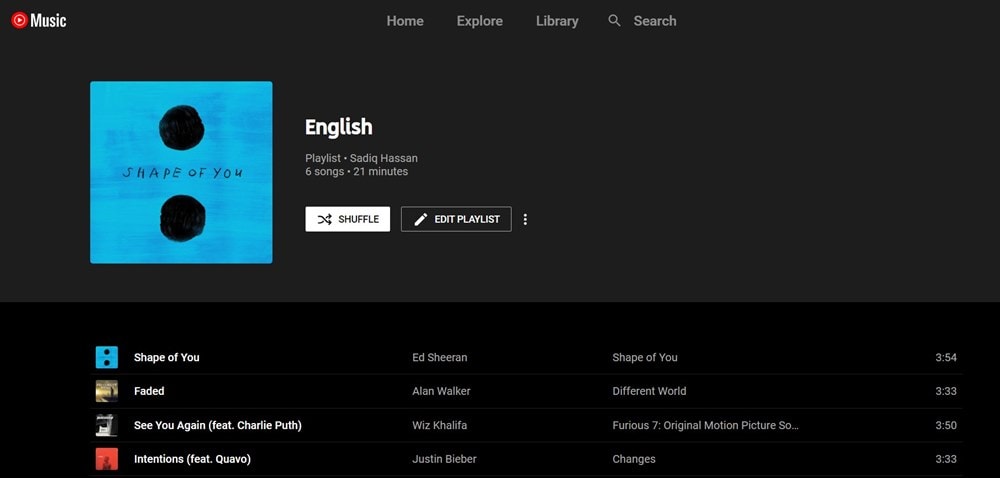Viewport: 1000px width, 478px height.
Task: Click the Search text field
Action: pyautogui.click(x=655, y=21)
